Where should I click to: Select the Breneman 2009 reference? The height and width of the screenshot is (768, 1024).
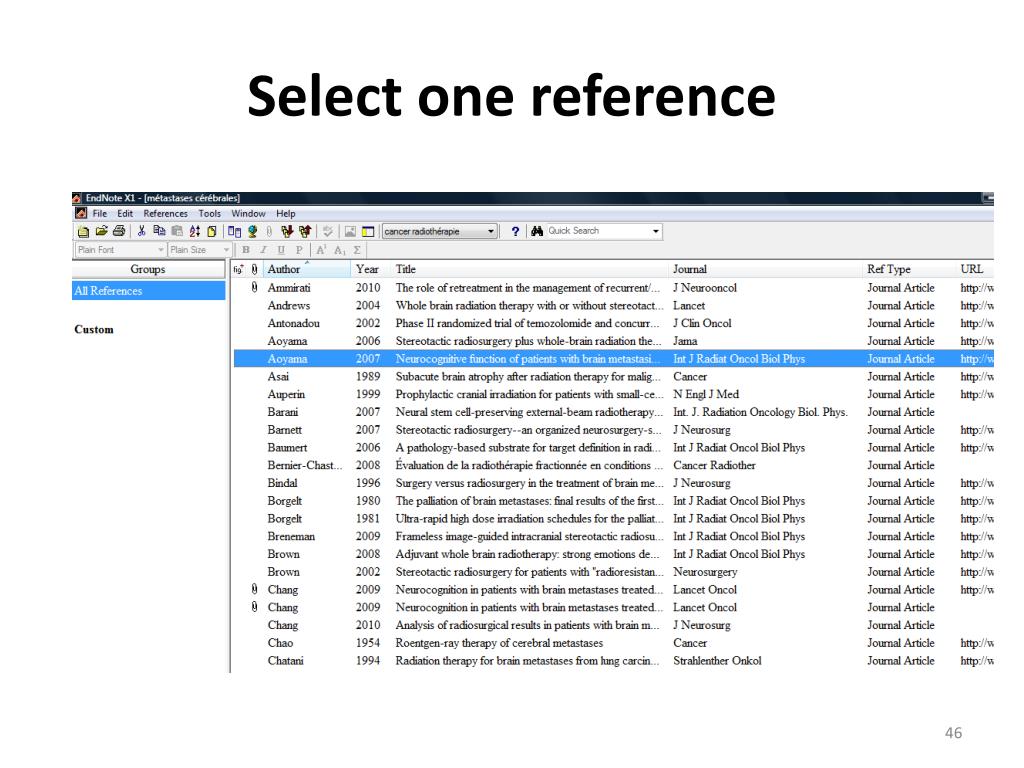[x=613, y=536]
